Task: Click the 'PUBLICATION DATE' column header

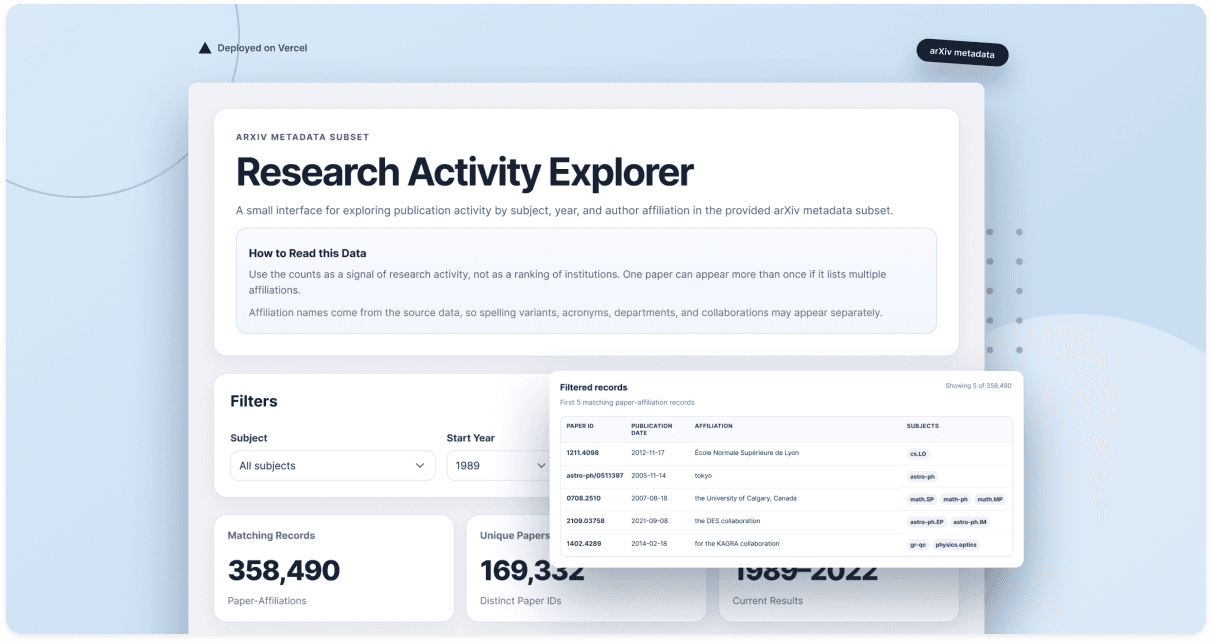Action: 652,429
